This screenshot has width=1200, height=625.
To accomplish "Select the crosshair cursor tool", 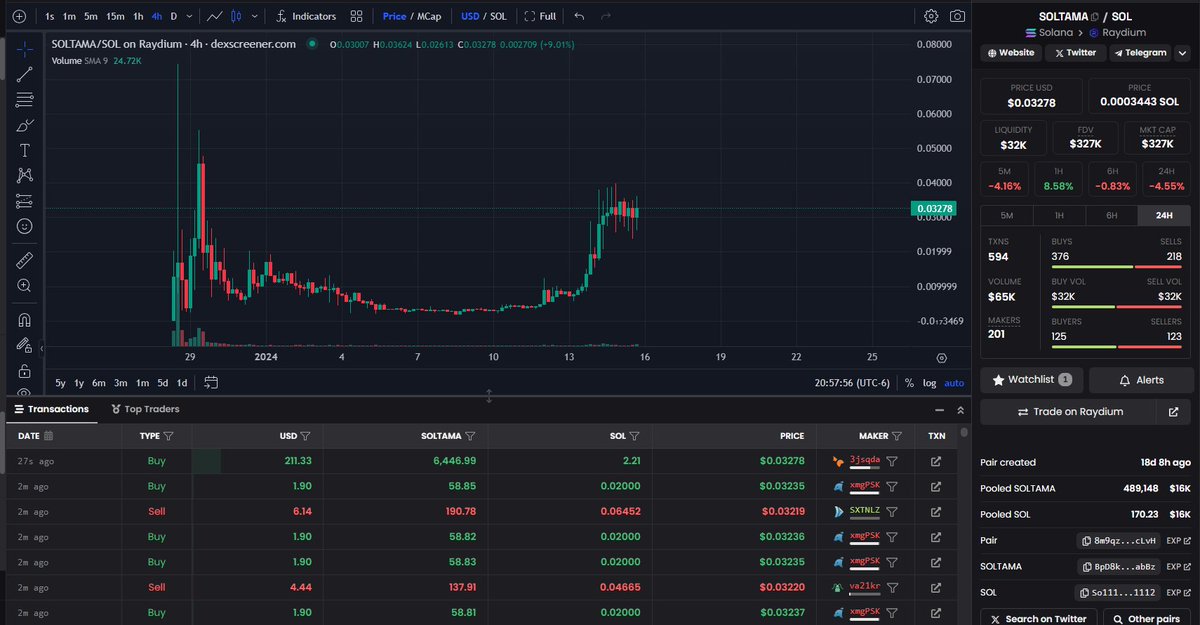I will point(25,49).
